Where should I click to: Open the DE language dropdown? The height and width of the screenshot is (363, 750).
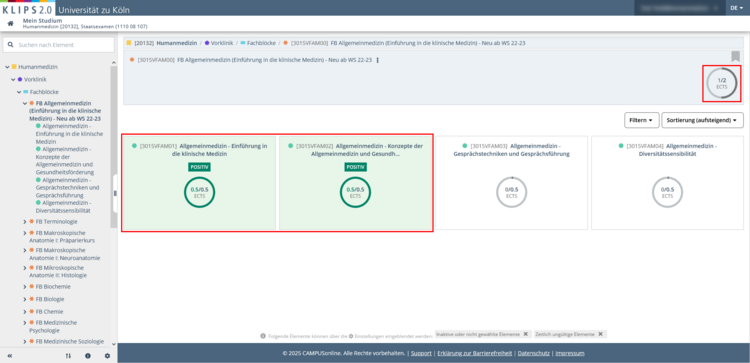tap(737, 8)
